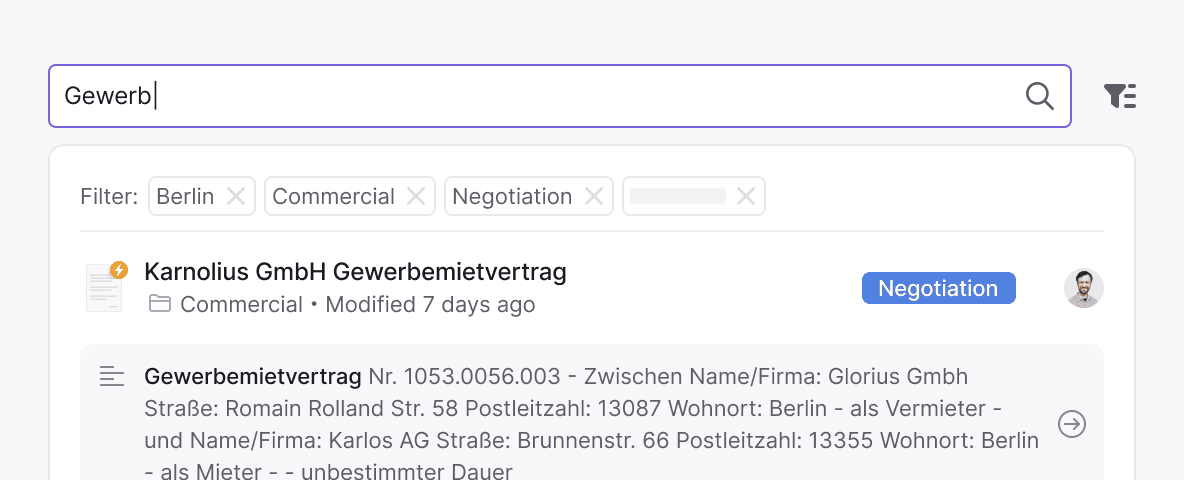1184x480 pixels.
Task: Go to match via circled arrow icon
Action: [x=1072, y=425]
